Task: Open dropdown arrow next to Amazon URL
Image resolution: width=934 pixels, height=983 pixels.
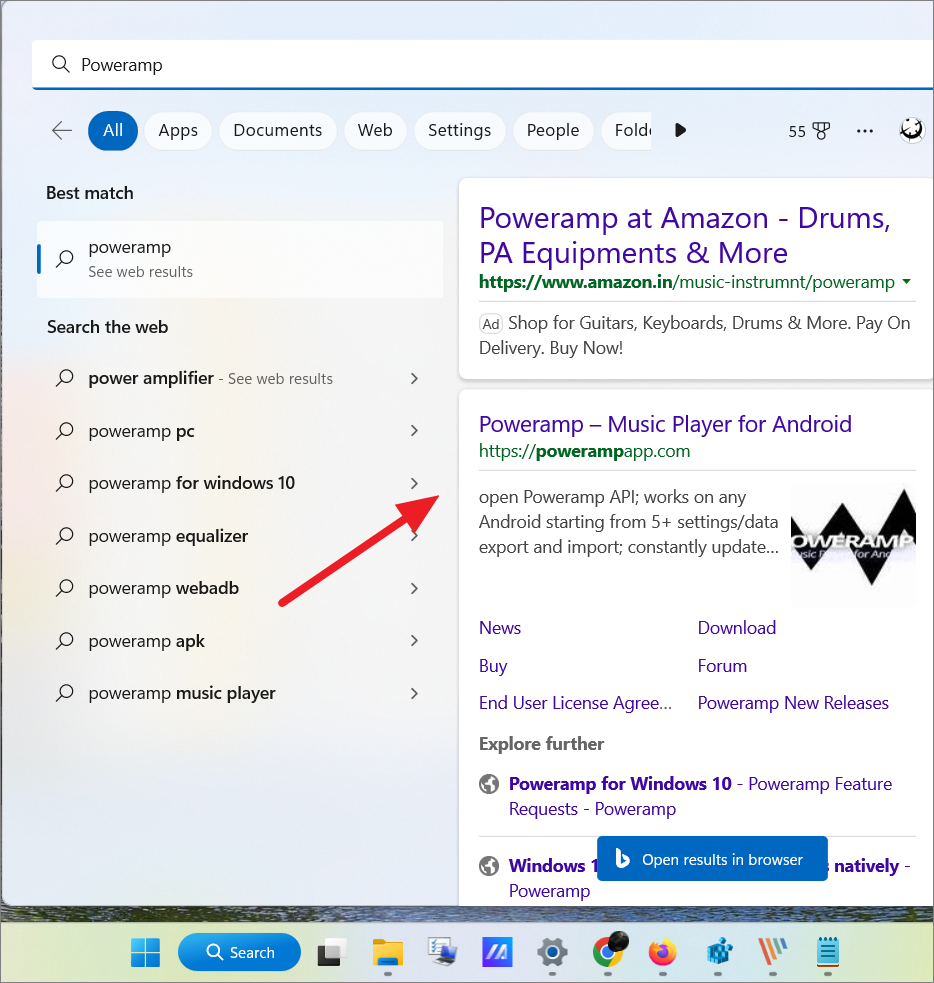Action: pos(906,282)
